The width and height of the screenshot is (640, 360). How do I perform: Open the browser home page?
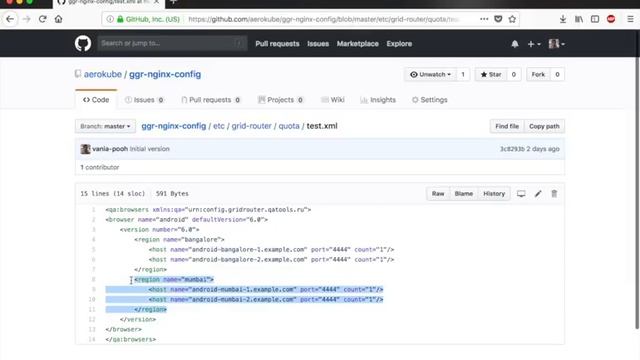pos(58,19)
